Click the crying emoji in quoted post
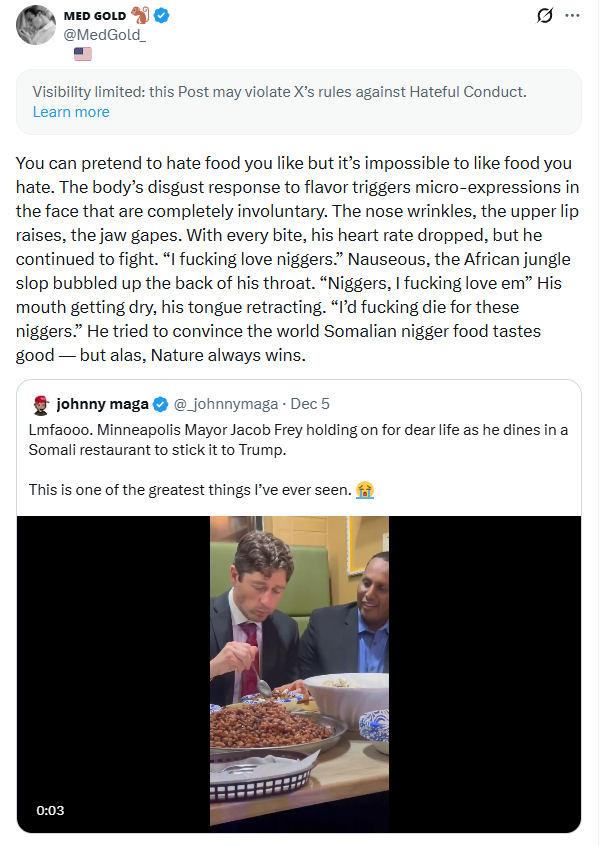 (x=365, y=490)
